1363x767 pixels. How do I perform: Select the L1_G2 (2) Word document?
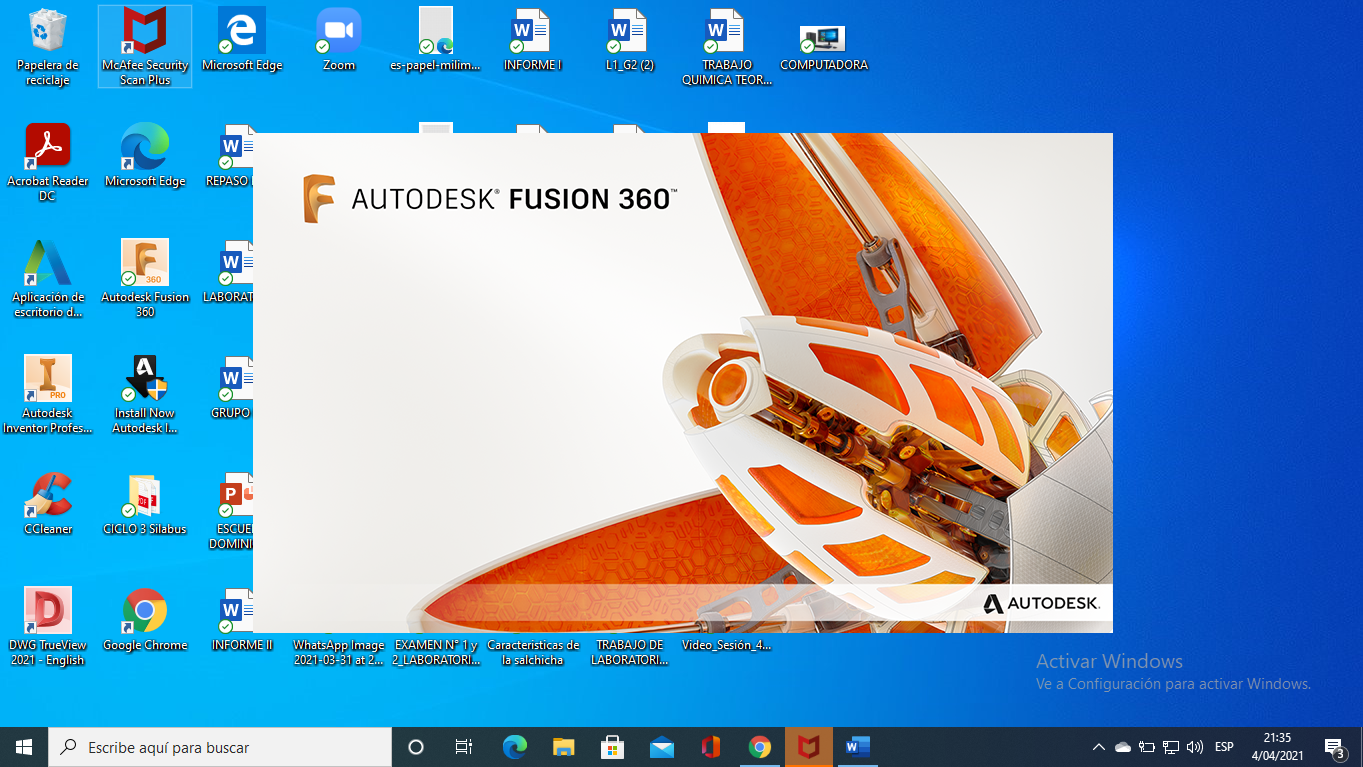(x=629, y=40)
